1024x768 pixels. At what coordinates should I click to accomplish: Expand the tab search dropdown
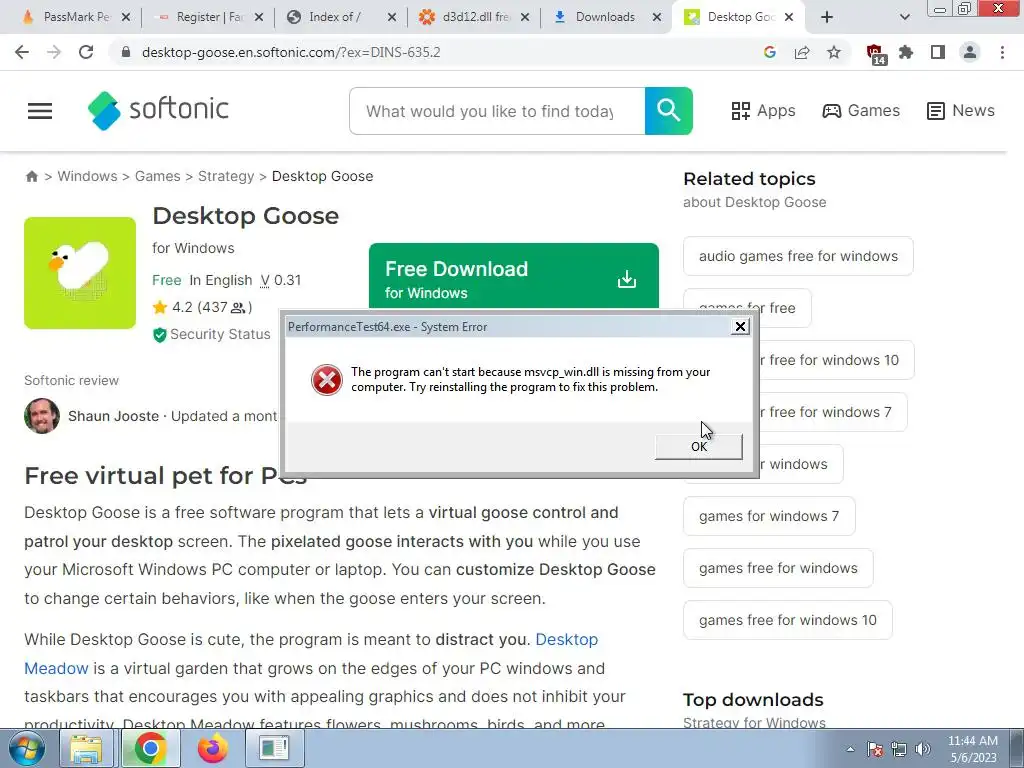[904, 17]
